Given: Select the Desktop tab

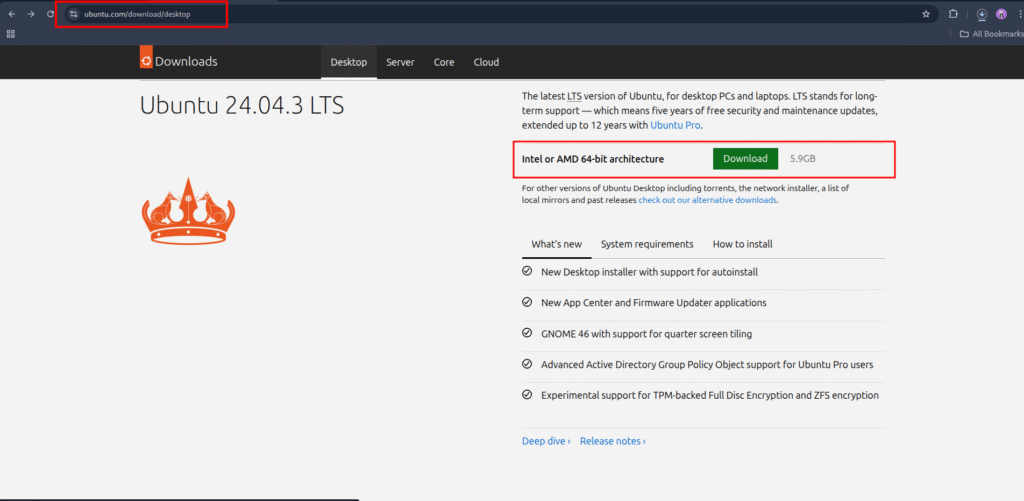Looking at the screenshot, I should click(x=349, y=62).
